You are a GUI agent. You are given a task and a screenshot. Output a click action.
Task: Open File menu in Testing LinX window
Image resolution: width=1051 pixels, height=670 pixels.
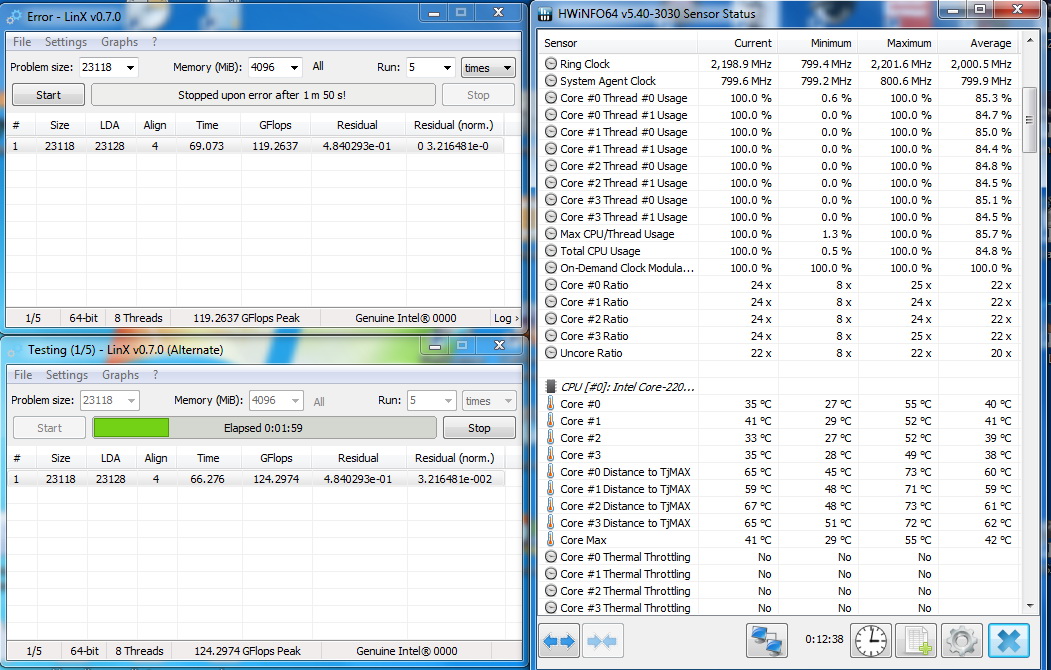pos(23,375)
